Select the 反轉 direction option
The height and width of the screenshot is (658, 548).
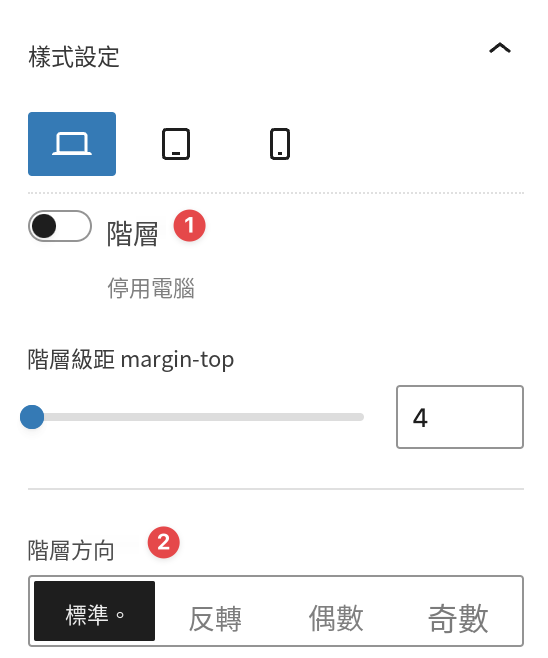click(x=215, y=619)
